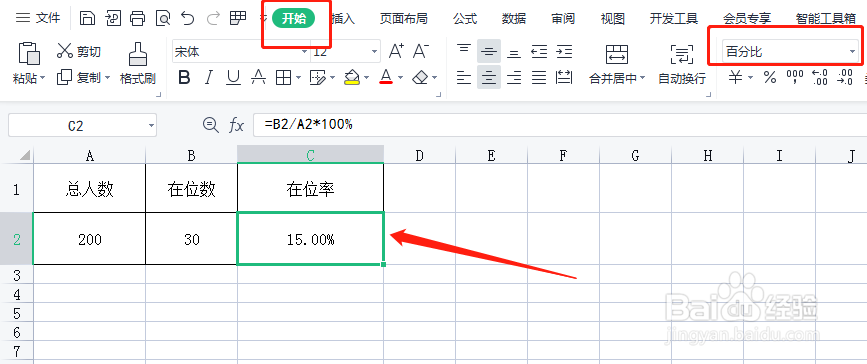The image size is (867, 364).
Task: Select row 3 header
Action: [16, 274]
